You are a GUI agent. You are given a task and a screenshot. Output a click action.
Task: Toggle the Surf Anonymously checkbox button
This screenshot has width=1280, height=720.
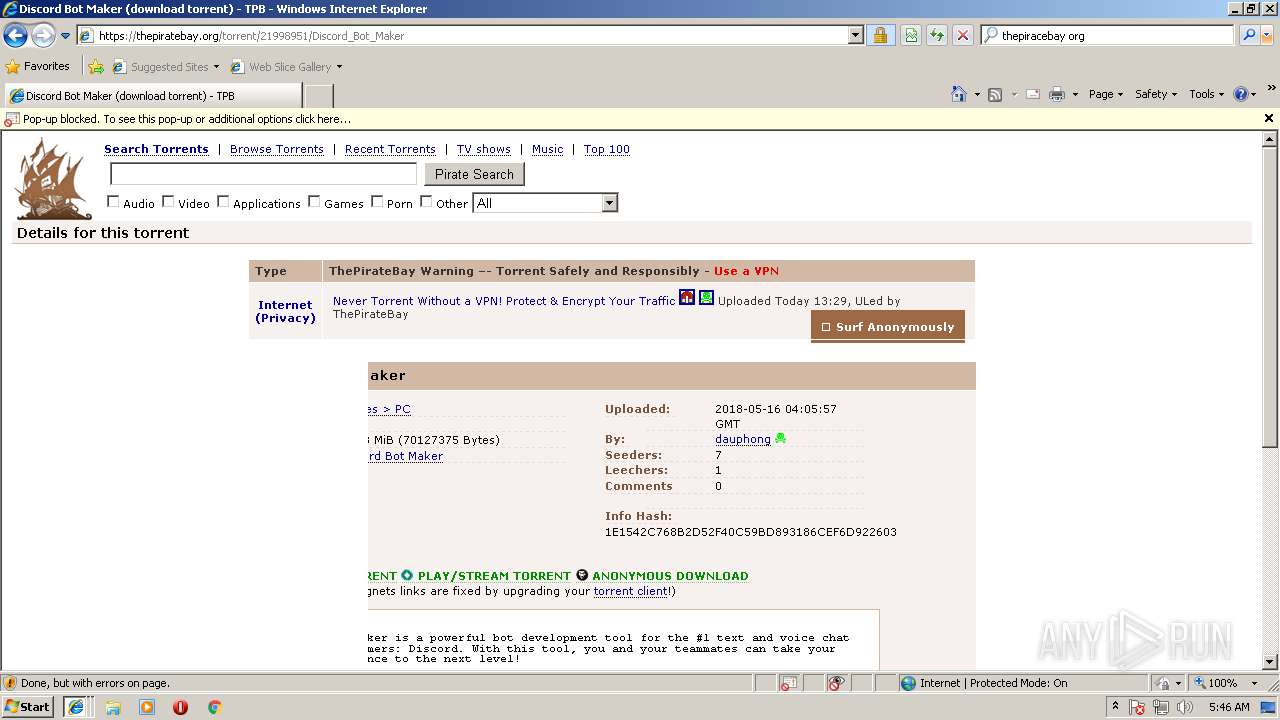pyautogui.click(x=888, y=327)
